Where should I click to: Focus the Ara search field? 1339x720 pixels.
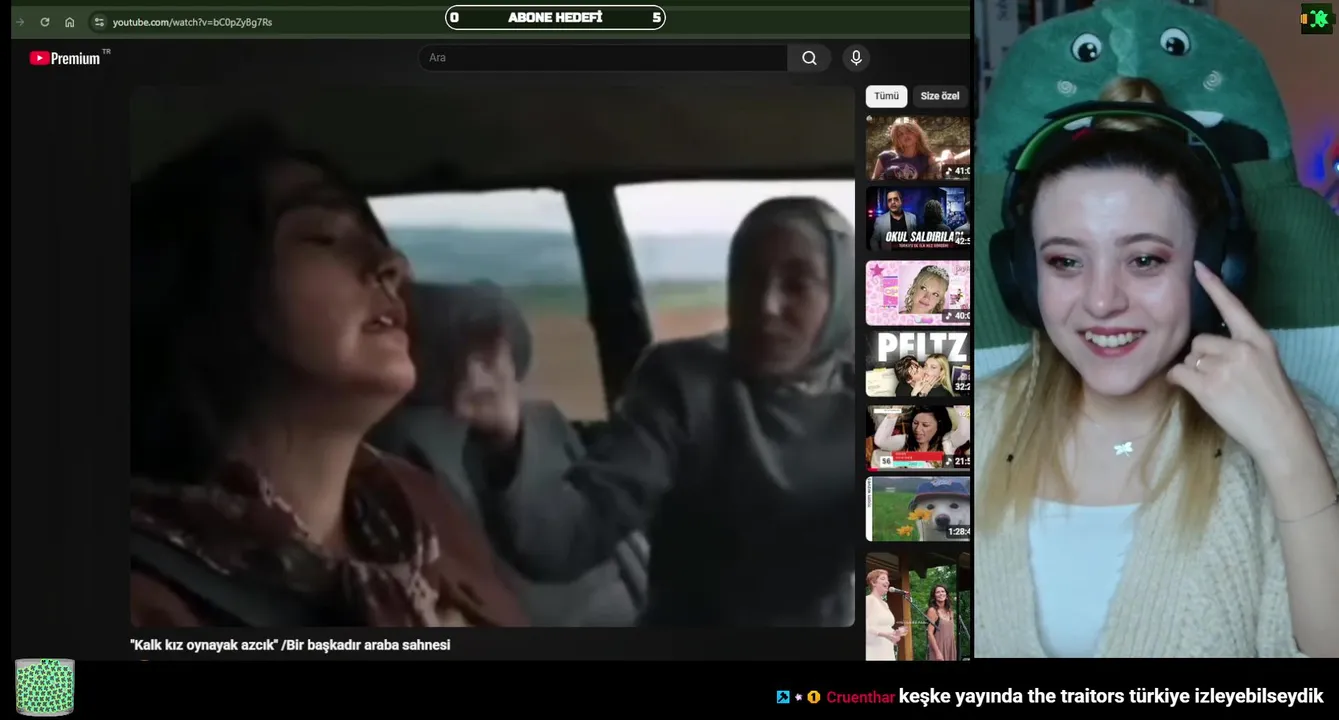pyautogui.click(x=603, y=58)
